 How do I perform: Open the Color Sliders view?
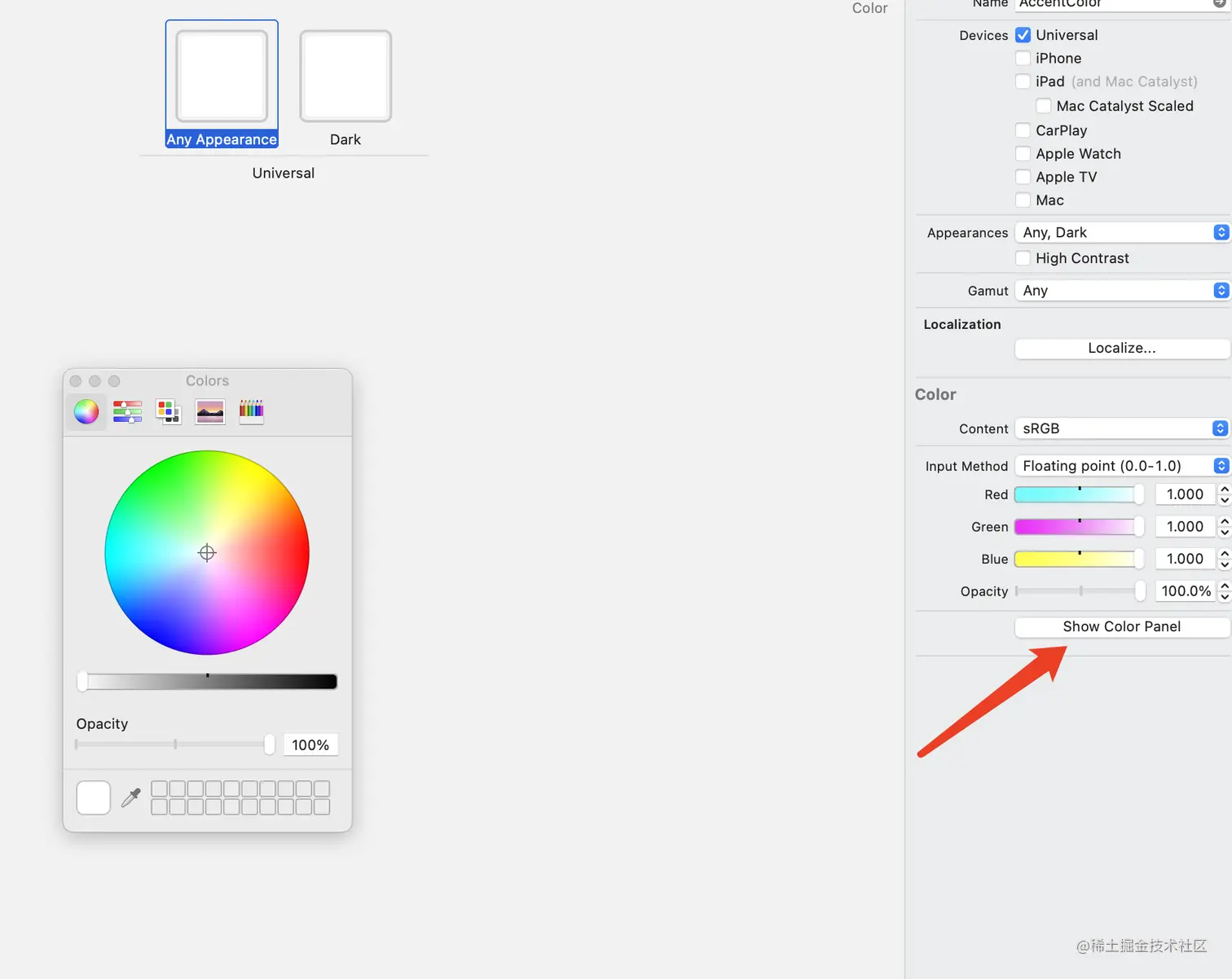pos(127,411)
